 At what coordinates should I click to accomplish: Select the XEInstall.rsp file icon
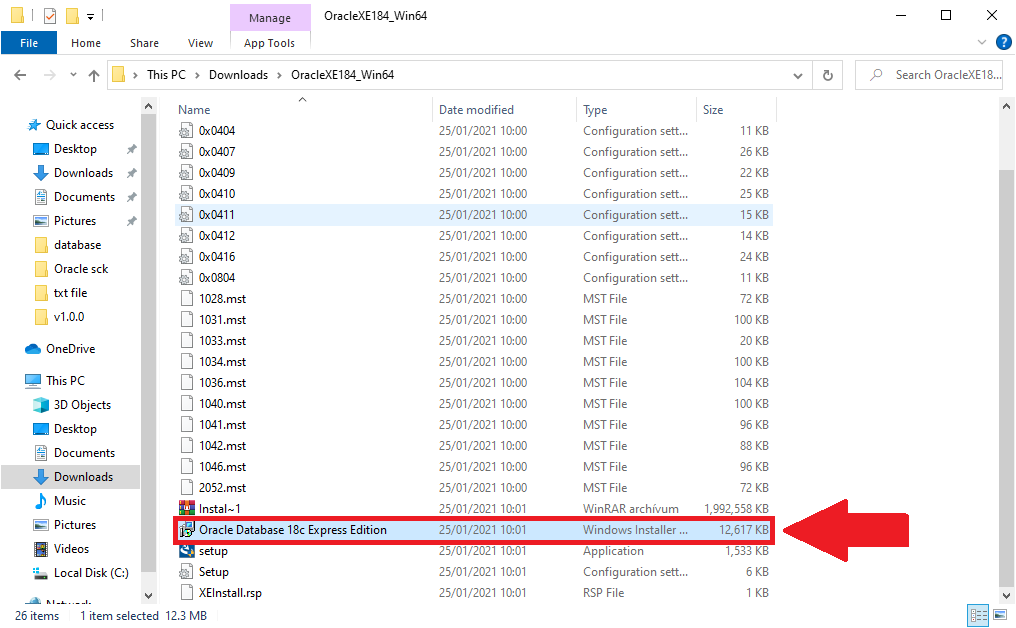coord(187,593)
